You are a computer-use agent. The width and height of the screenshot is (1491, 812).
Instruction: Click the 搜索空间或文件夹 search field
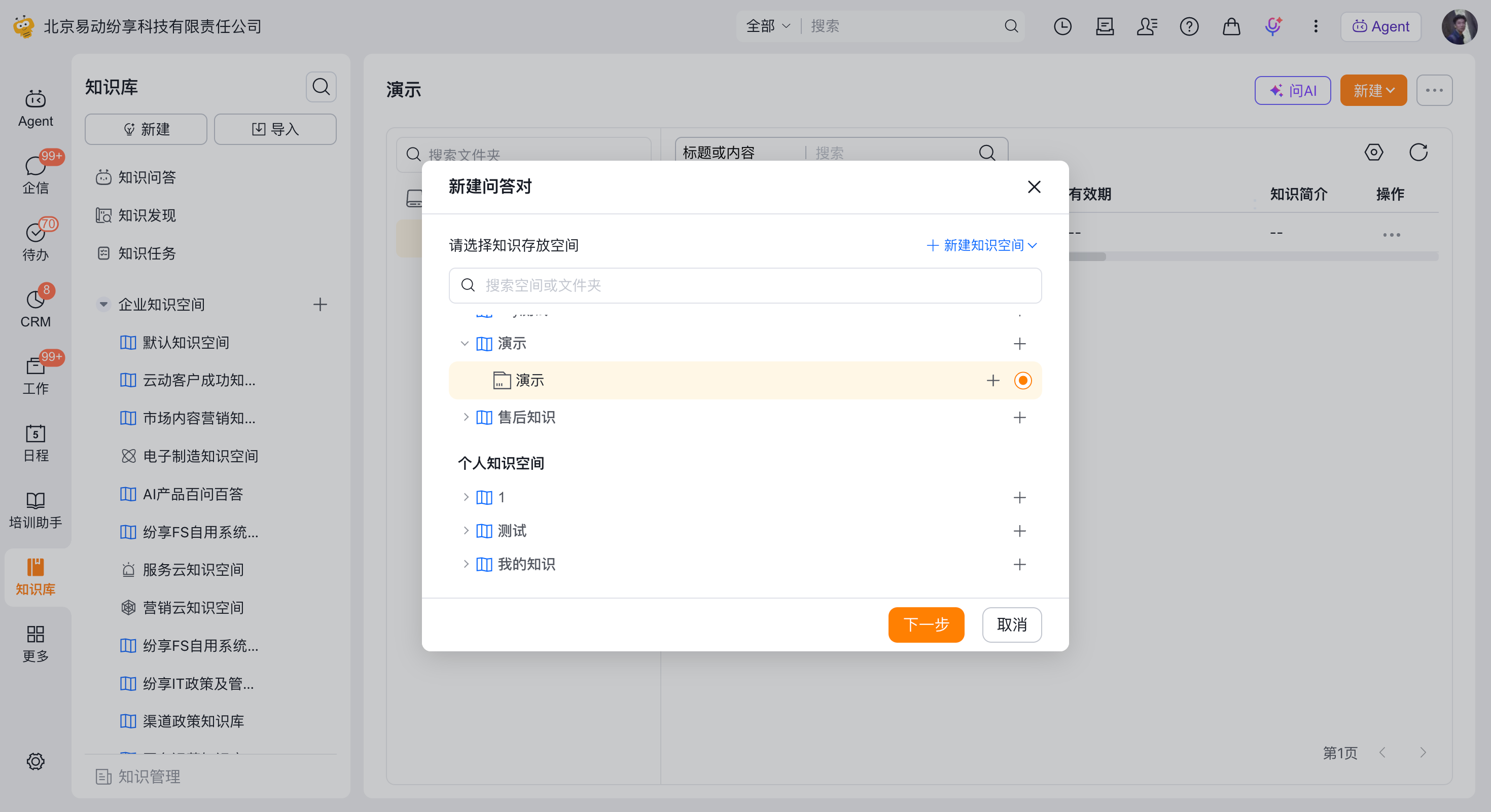point(745,285)
